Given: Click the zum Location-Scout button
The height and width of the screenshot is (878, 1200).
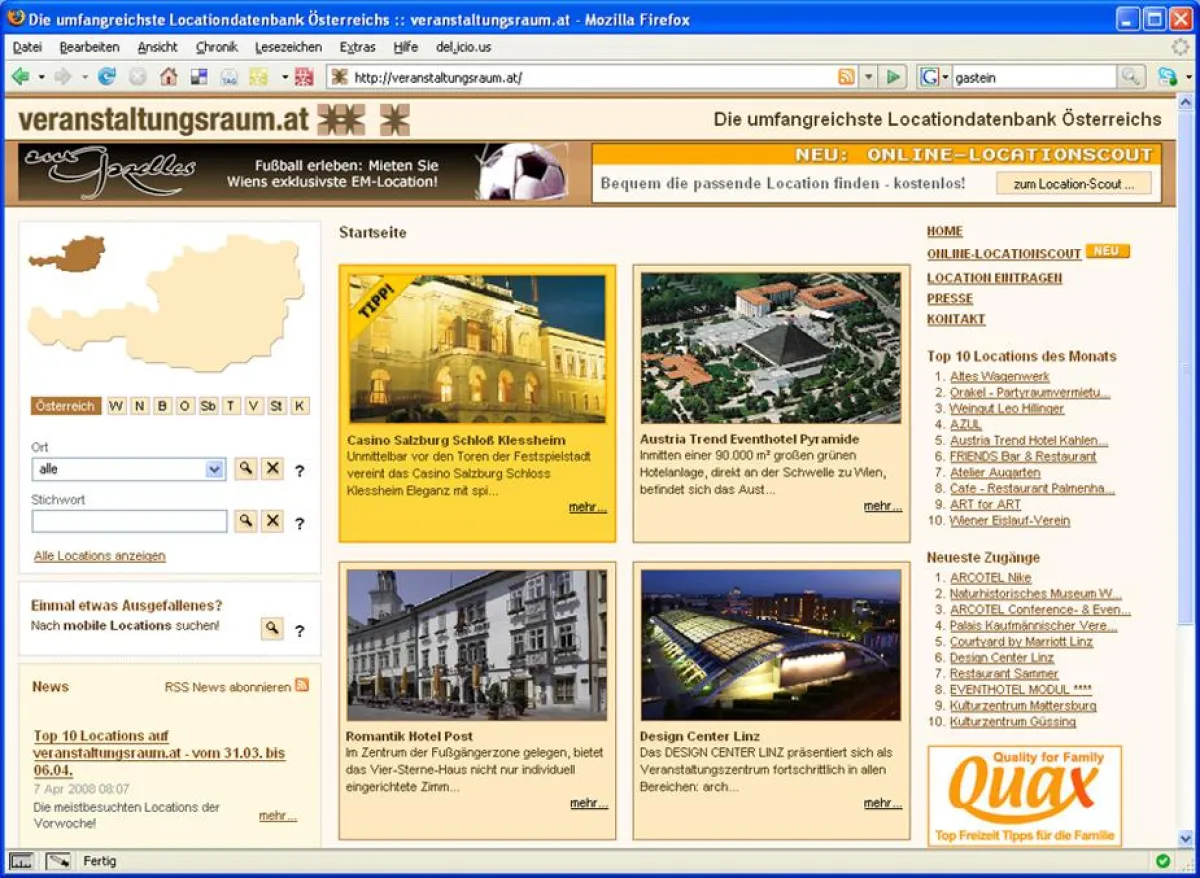Looking at the screenshot, I should point(1073,184).
